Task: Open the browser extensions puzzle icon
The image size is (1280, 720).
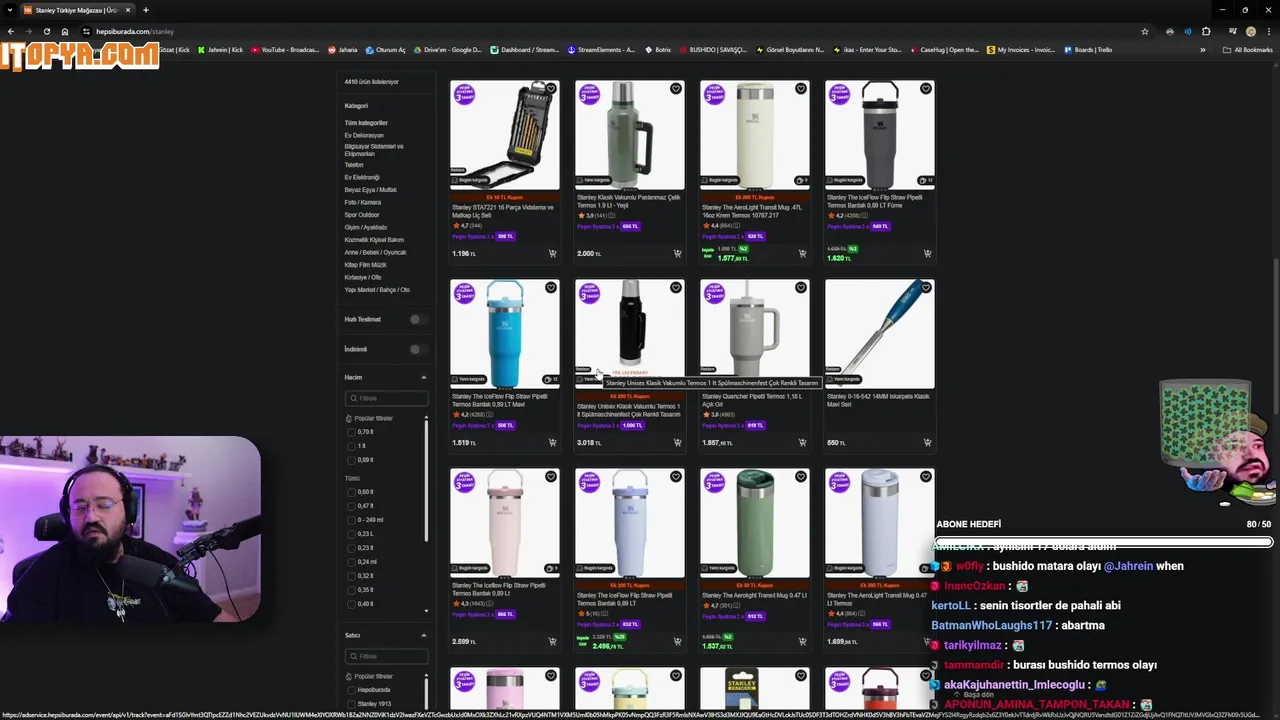Action: [1206, 31]
